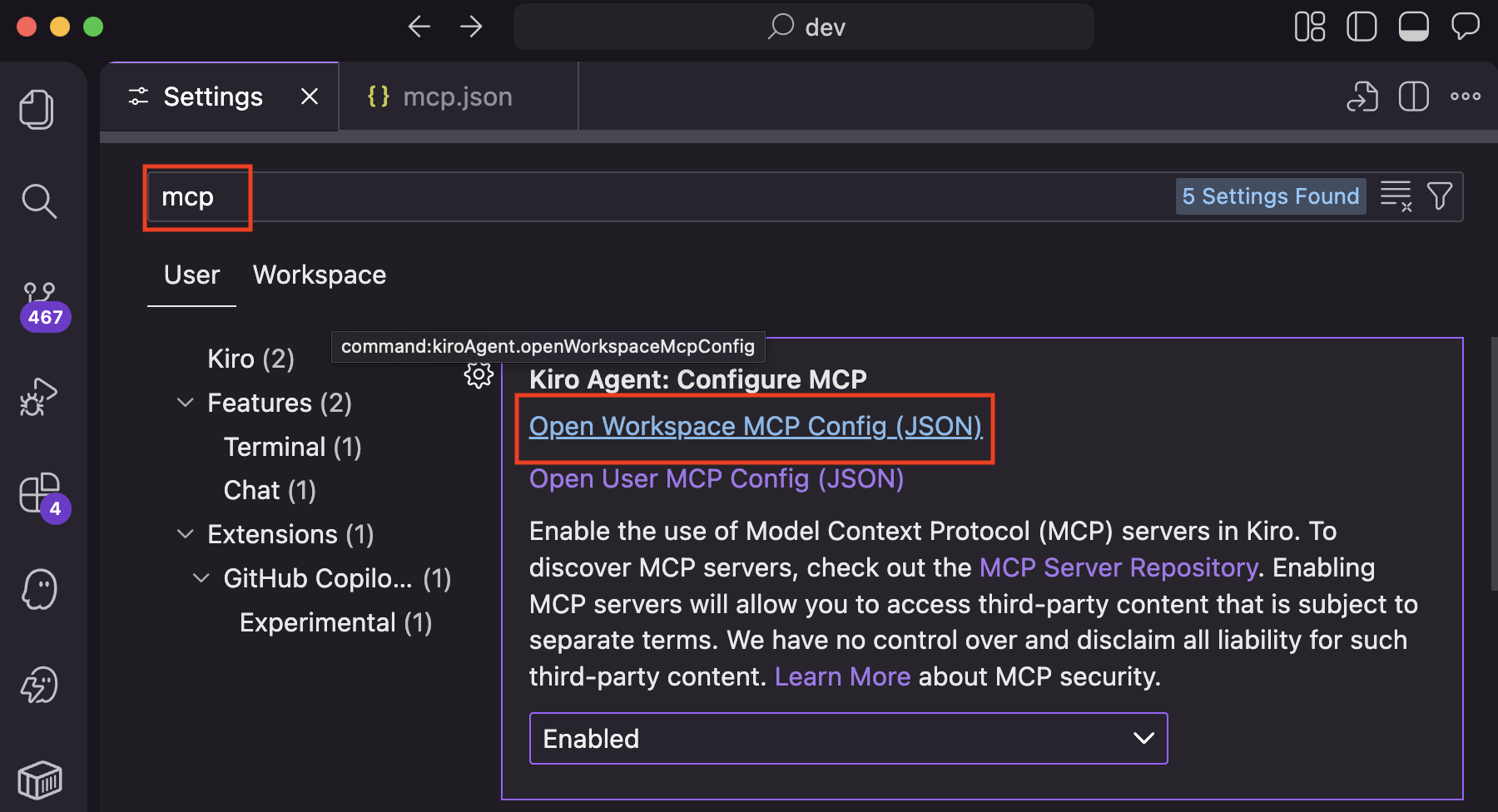Open the Kiro ghost assistant icon
Screen dimensions: 1498x812
[x=37, y=589]
